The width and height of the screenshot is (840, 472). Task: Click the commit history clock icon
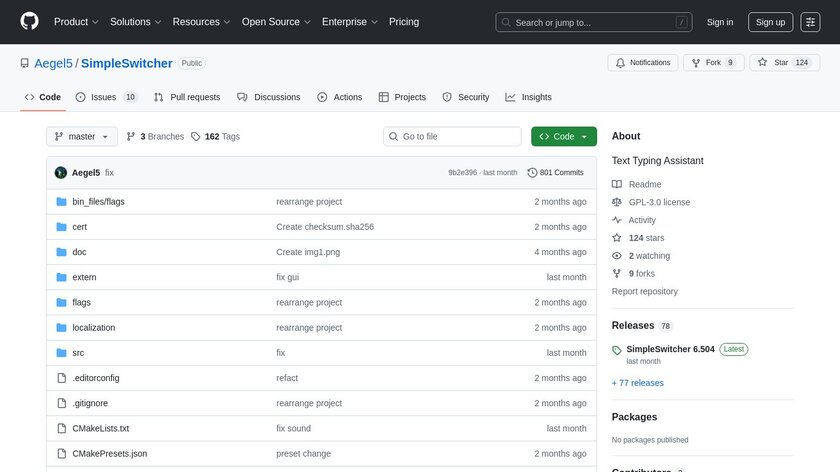tap(532, 173)
